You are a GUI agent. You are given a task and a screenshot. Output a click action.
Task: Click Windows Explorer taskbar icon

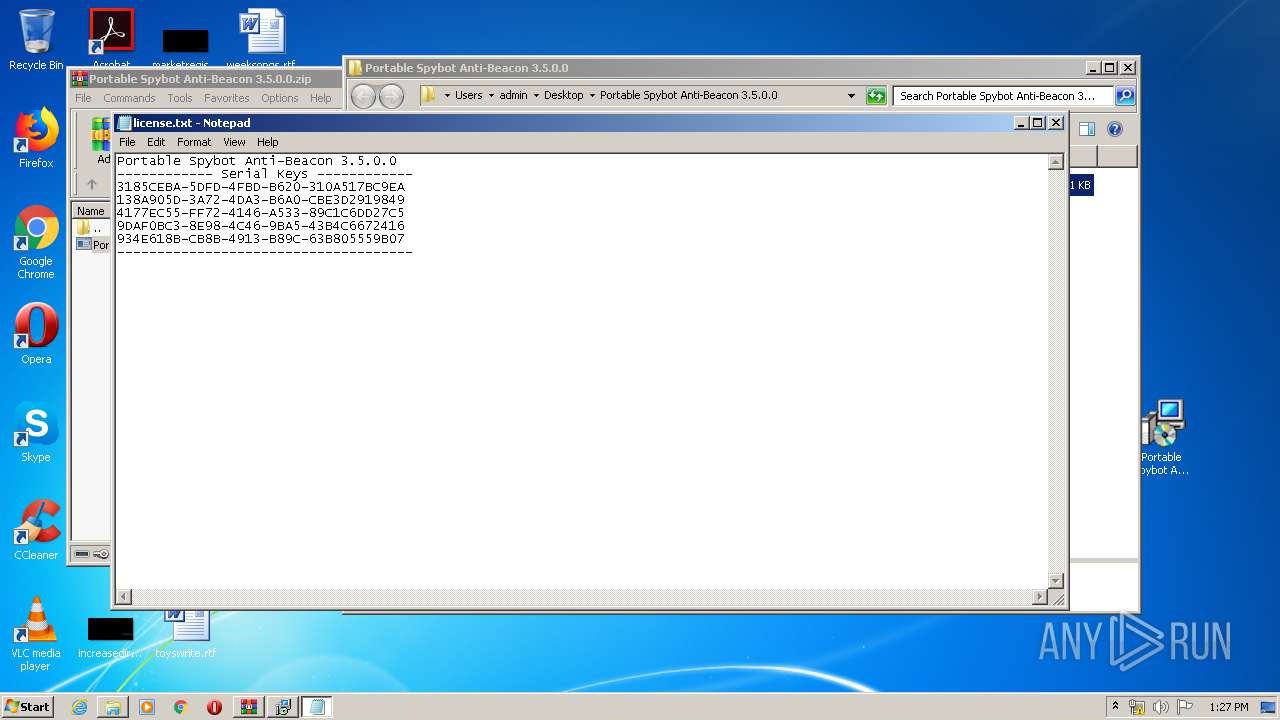113,707
